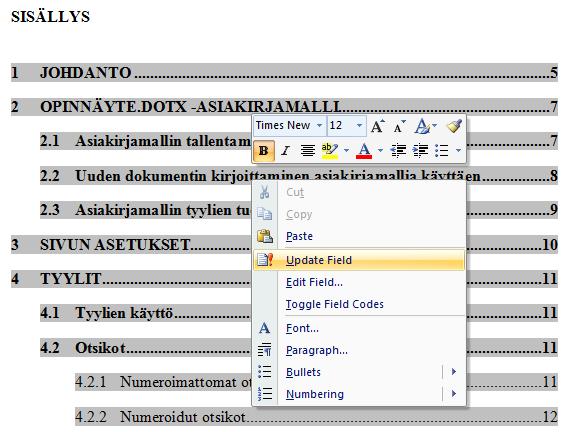Viewport: 574px width, 432px height.
Task: Open the Paragraph... dialog entry
Action: tap(359, 350)
